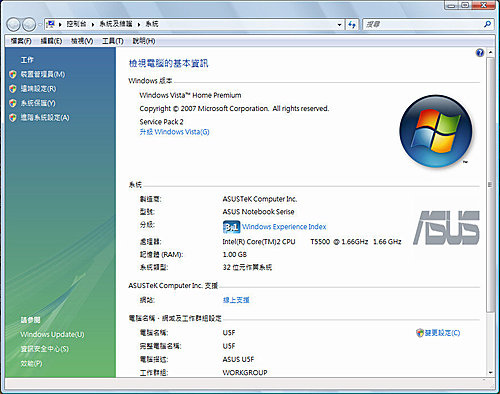This screenshot has width=500, height=394.
Task: Open the 編輯(E) menu
Action: pyautogui.click(x=51, y=41)
